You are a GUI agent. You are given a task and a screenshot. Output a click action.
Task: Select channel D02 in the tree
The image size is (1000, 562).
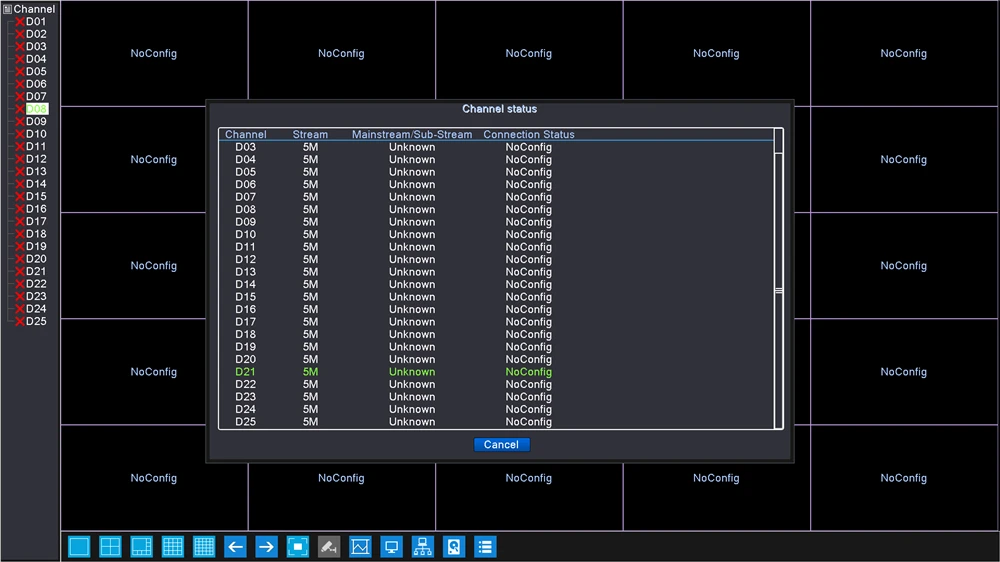36,34
